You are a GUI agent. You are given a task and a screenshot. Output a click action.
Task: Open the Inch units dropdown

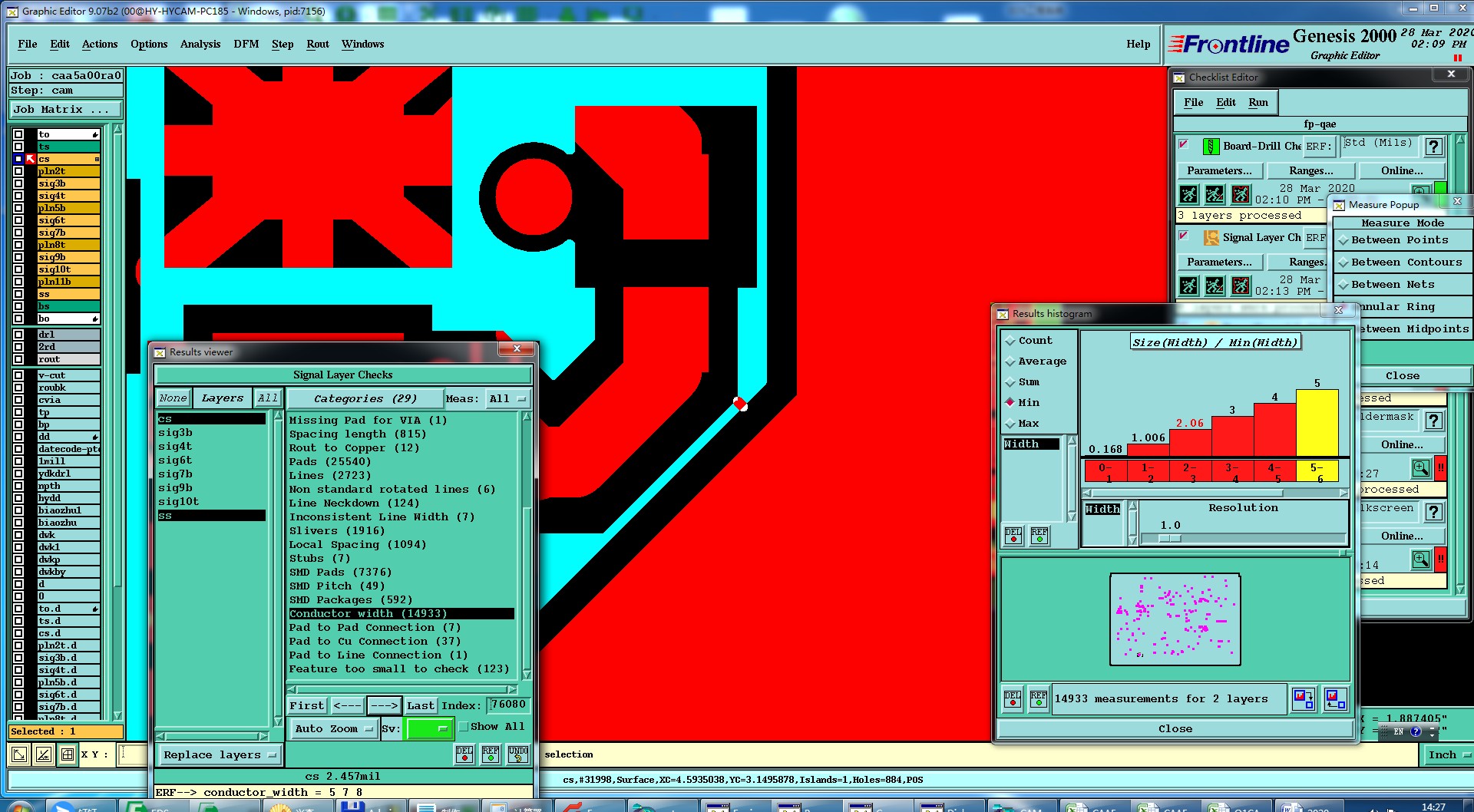[x=1448, y=754]
